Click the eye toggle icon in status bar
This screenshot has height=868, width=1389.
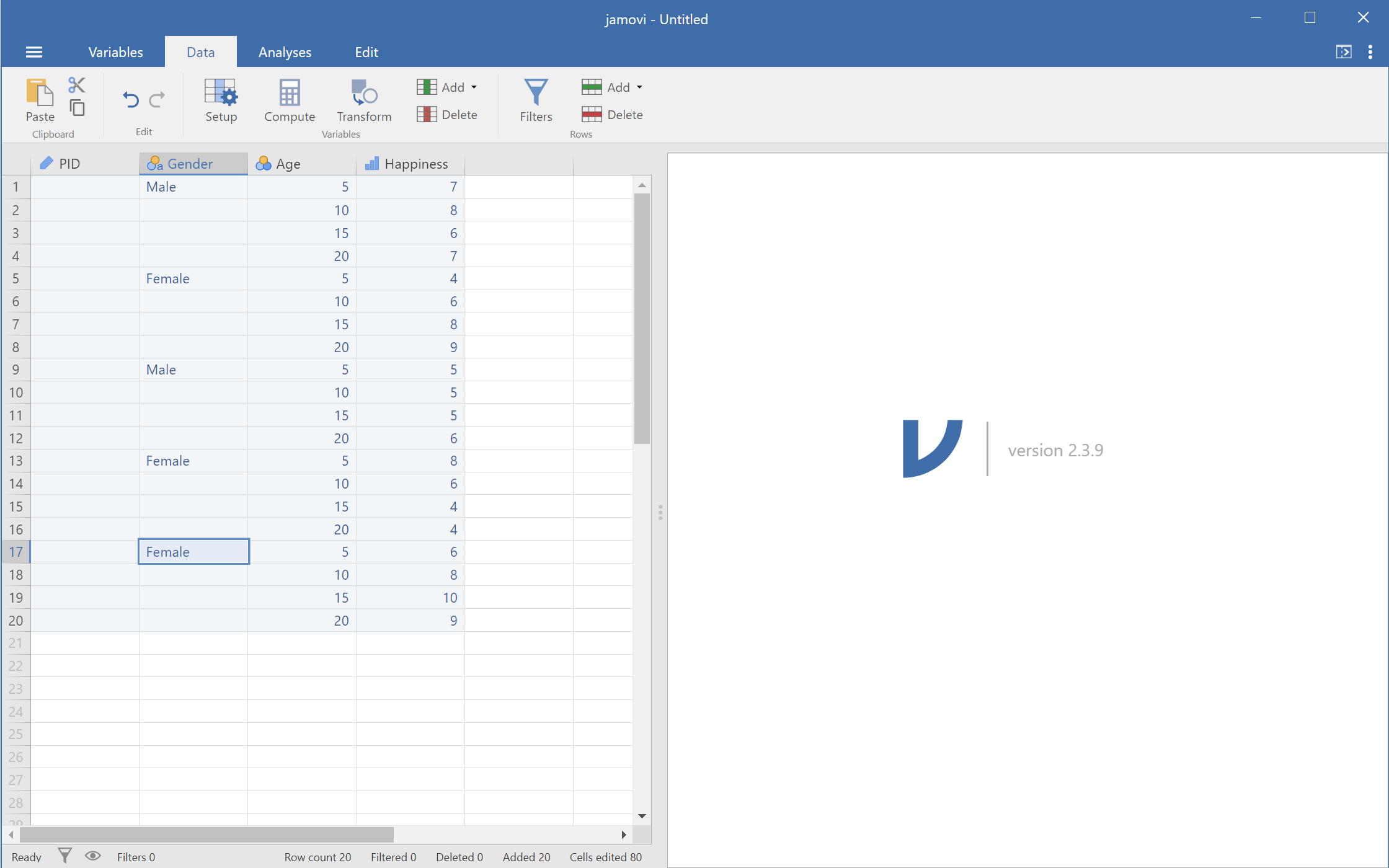pos(94,856)
